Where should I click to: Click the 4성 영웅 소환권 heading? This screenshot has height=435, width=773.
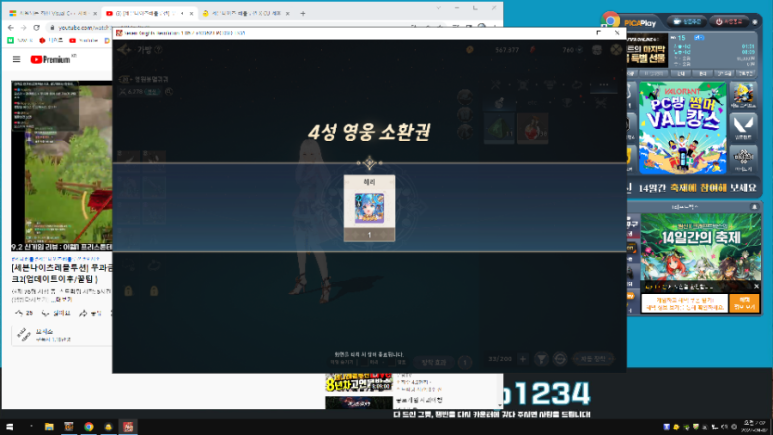tap(369, 132)
